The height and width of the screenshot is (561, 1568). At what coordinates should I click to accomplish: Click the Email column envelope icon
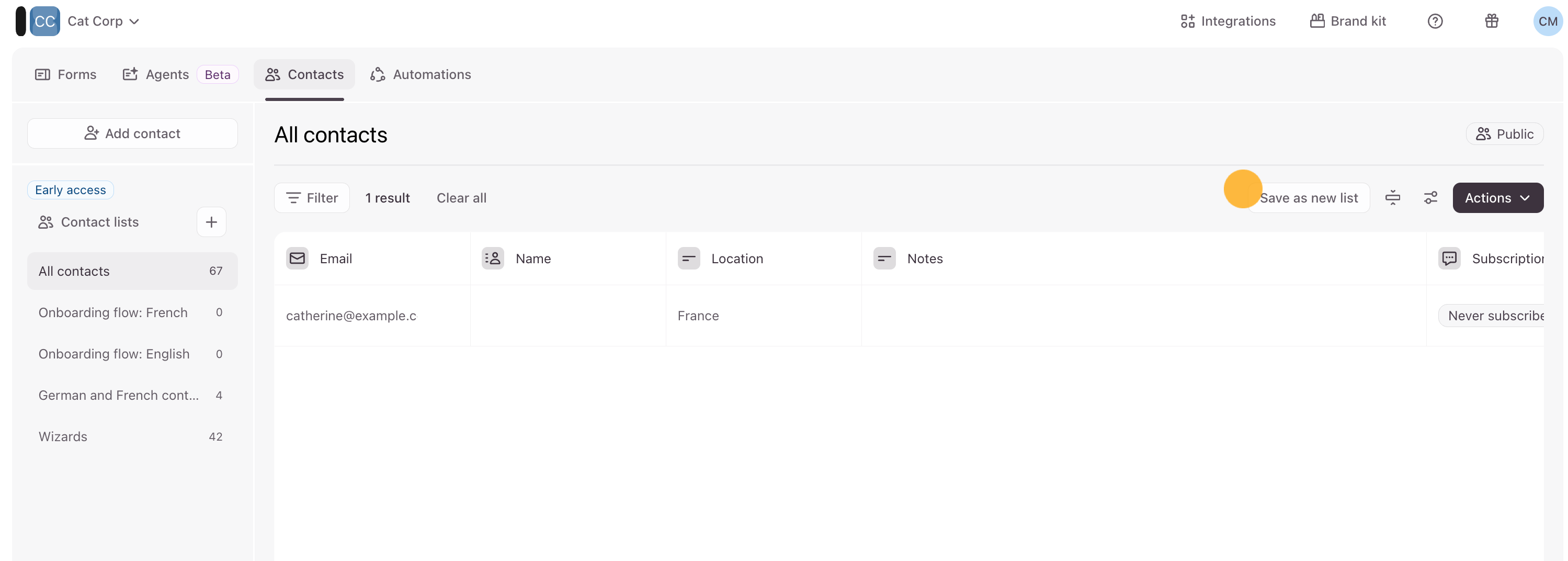(297, 259)
